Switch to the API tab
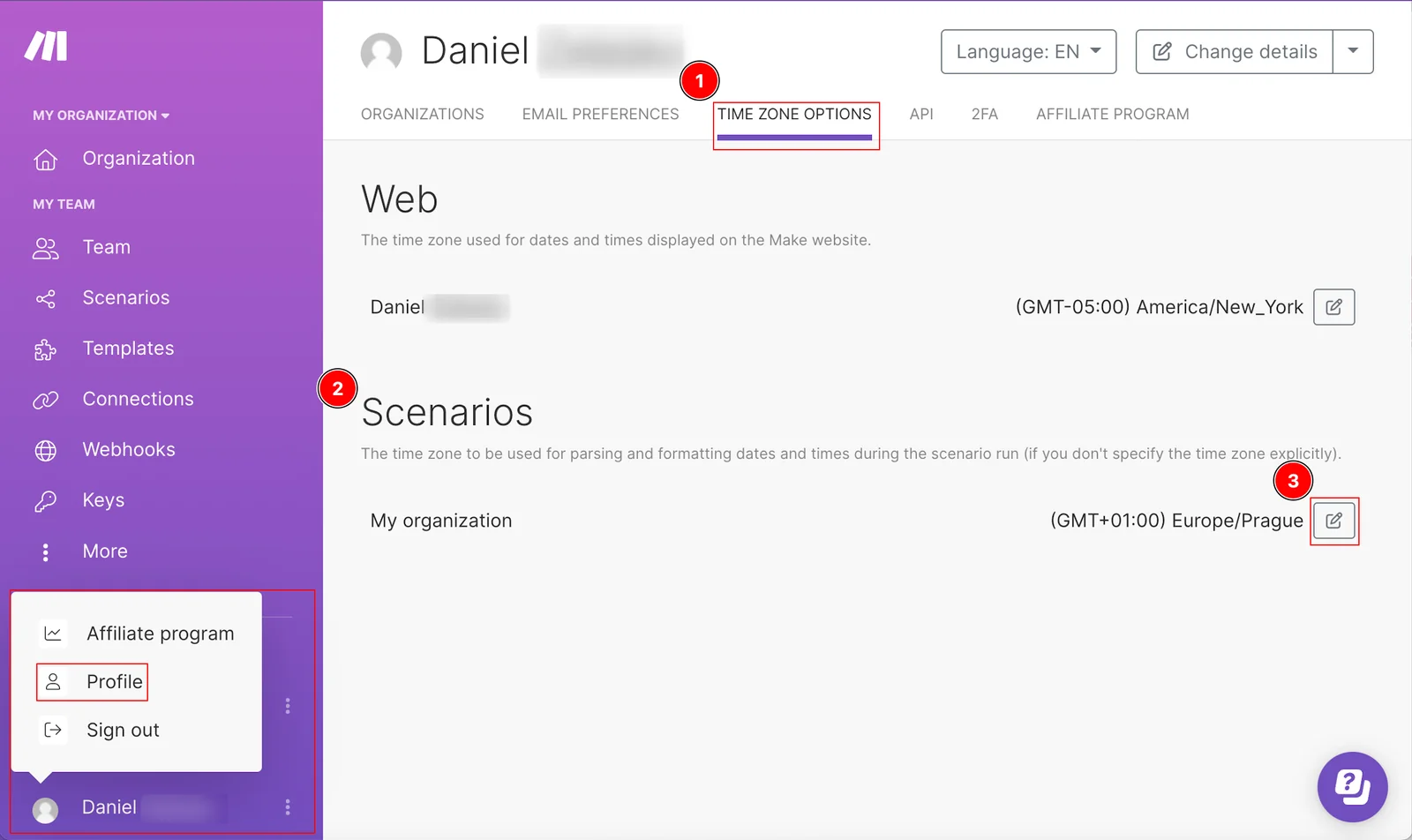This screenshot has height=840, width=1412. pyautogui.click(x=921, y=114)
